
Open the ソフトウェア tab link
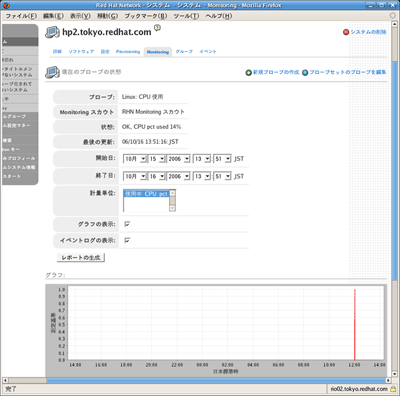pyautogui.click(x=81, y=52)
